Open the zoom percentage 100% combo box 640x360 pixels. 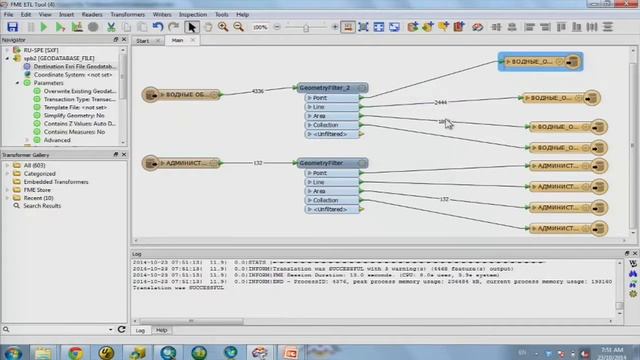(260, 27)
